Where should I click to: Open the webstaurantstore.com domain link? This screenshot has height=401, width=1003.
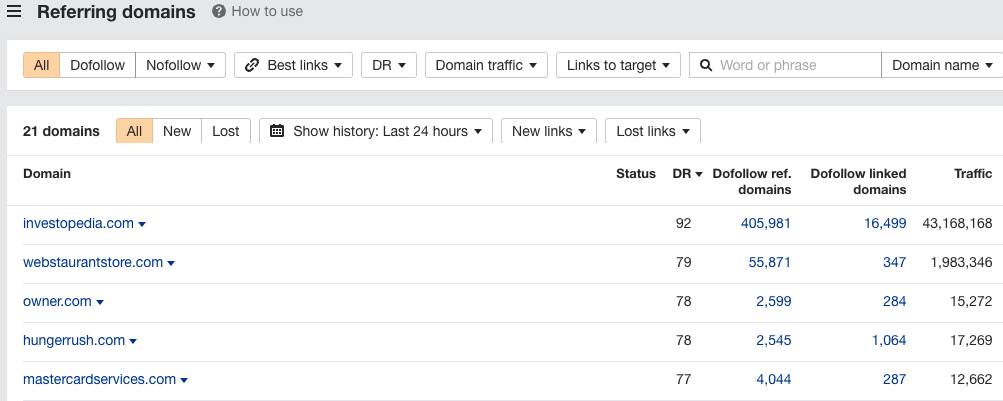click(93, 262)
